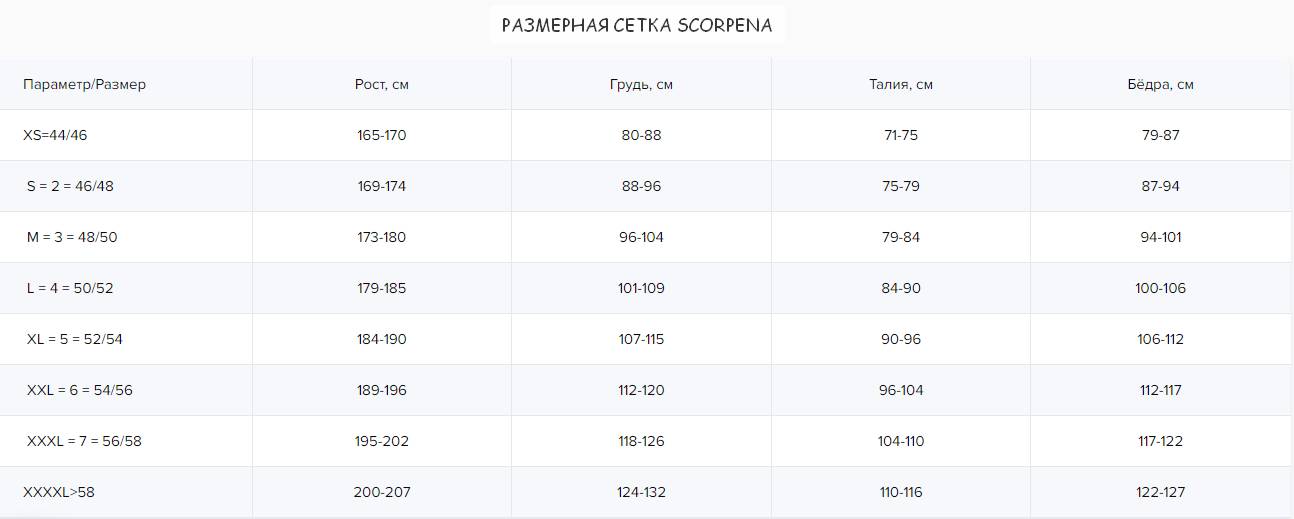Select the XL = 5 = 52/54 row label
This screenshot has height=519, width=1294.
pyautogui.click(x=75, y=339)
